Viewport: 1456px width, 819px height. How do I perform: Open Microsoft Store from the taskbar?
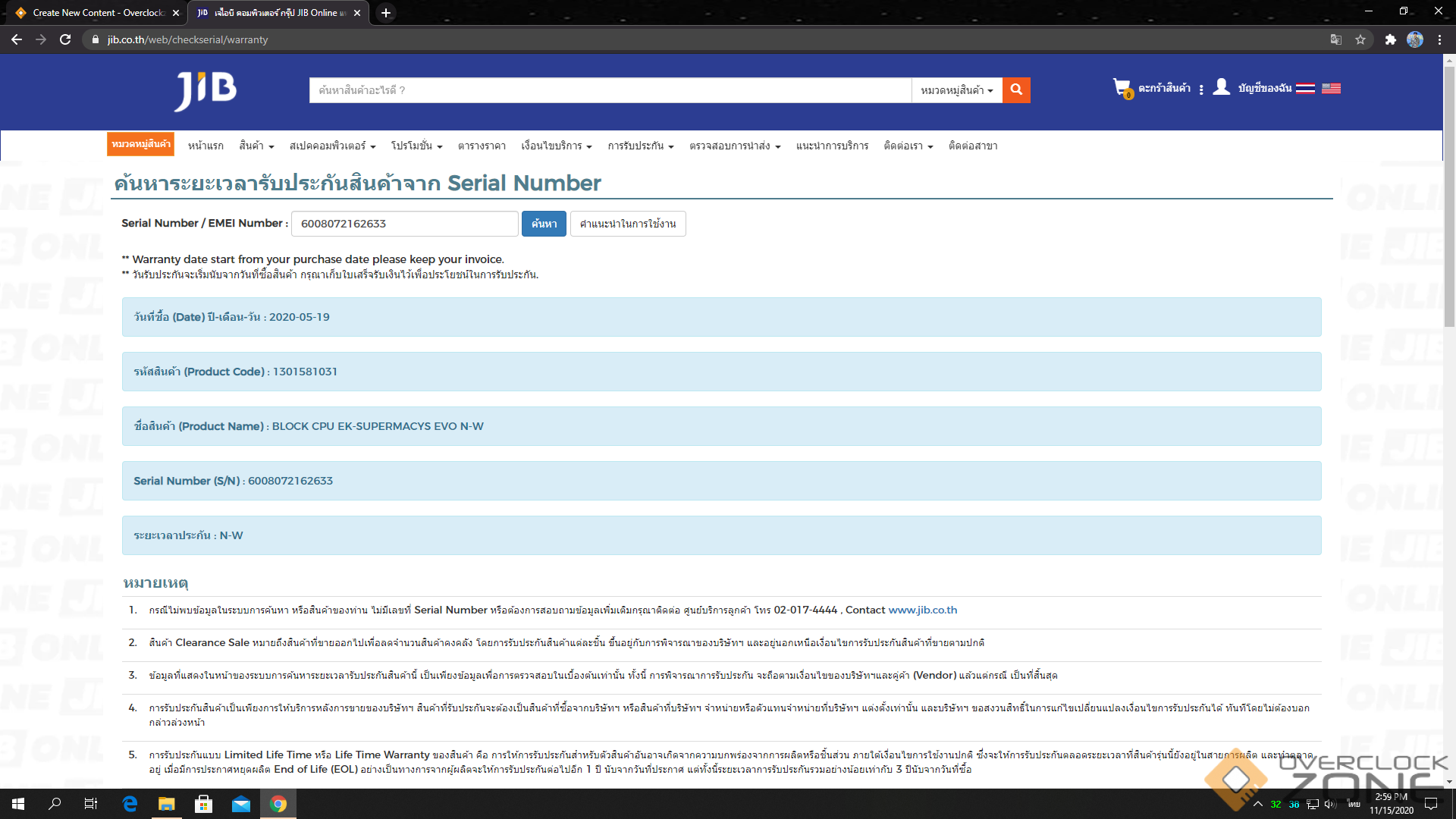[203, 804]
